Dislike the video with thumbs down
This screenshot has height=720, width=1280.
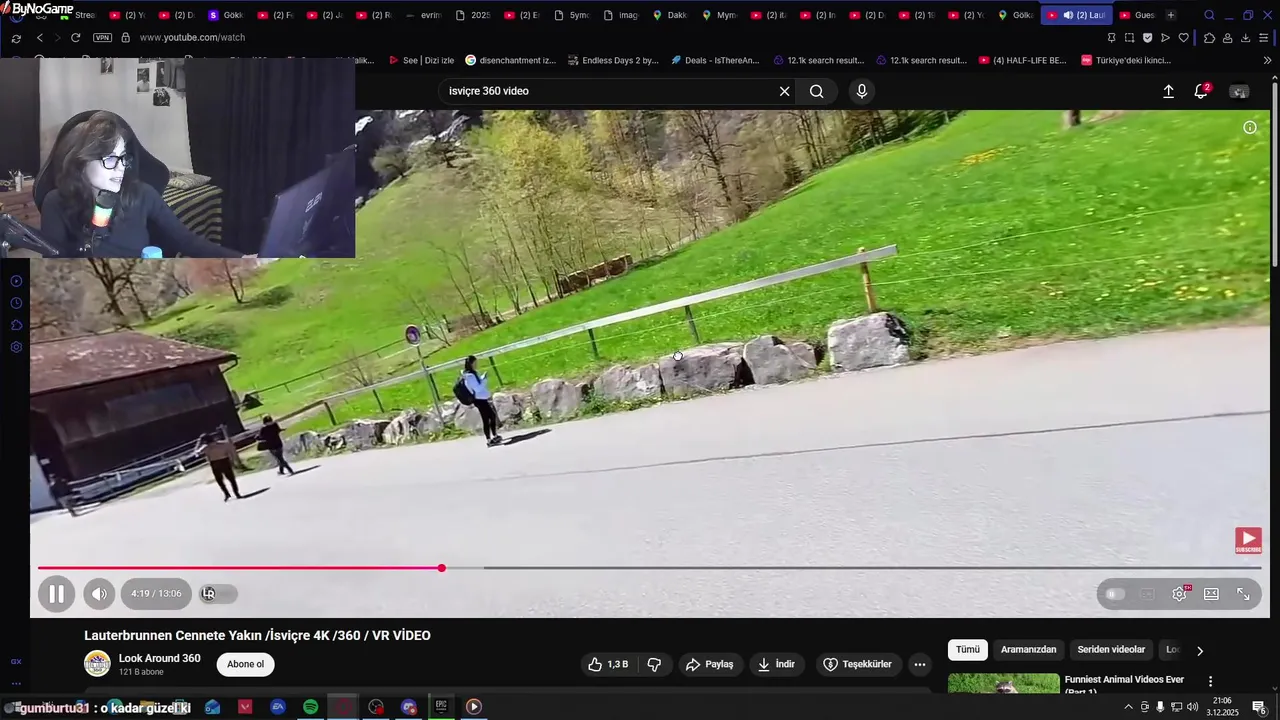[655, 664]
